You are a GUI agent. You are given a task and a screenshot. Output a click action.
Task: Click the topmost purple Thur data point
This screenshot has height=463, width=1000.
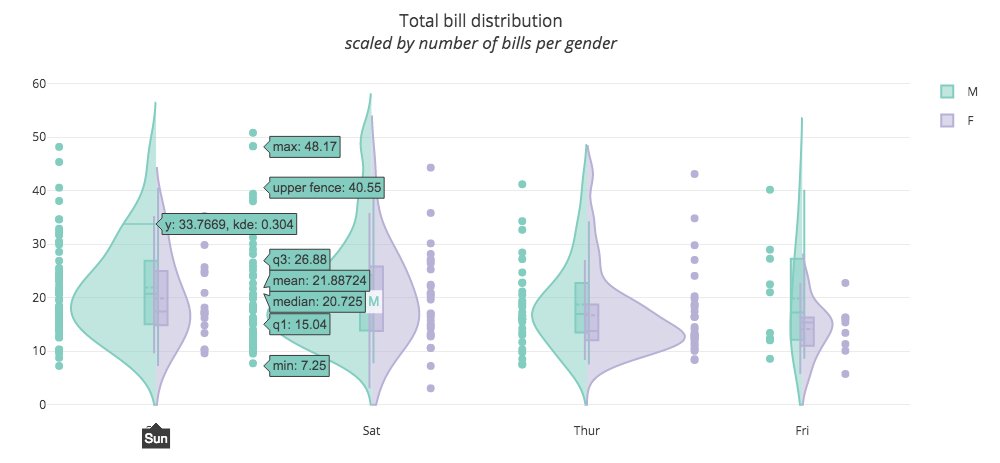(694, 174)
